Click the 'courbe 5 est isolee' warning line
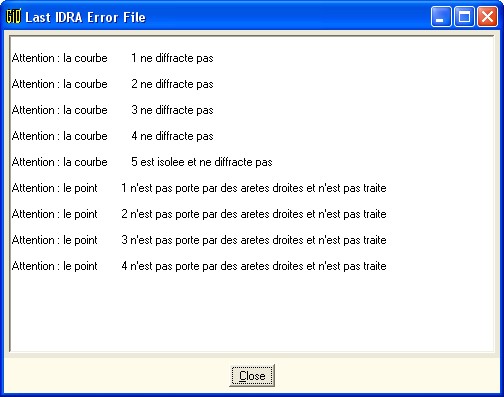 point(142,162)
